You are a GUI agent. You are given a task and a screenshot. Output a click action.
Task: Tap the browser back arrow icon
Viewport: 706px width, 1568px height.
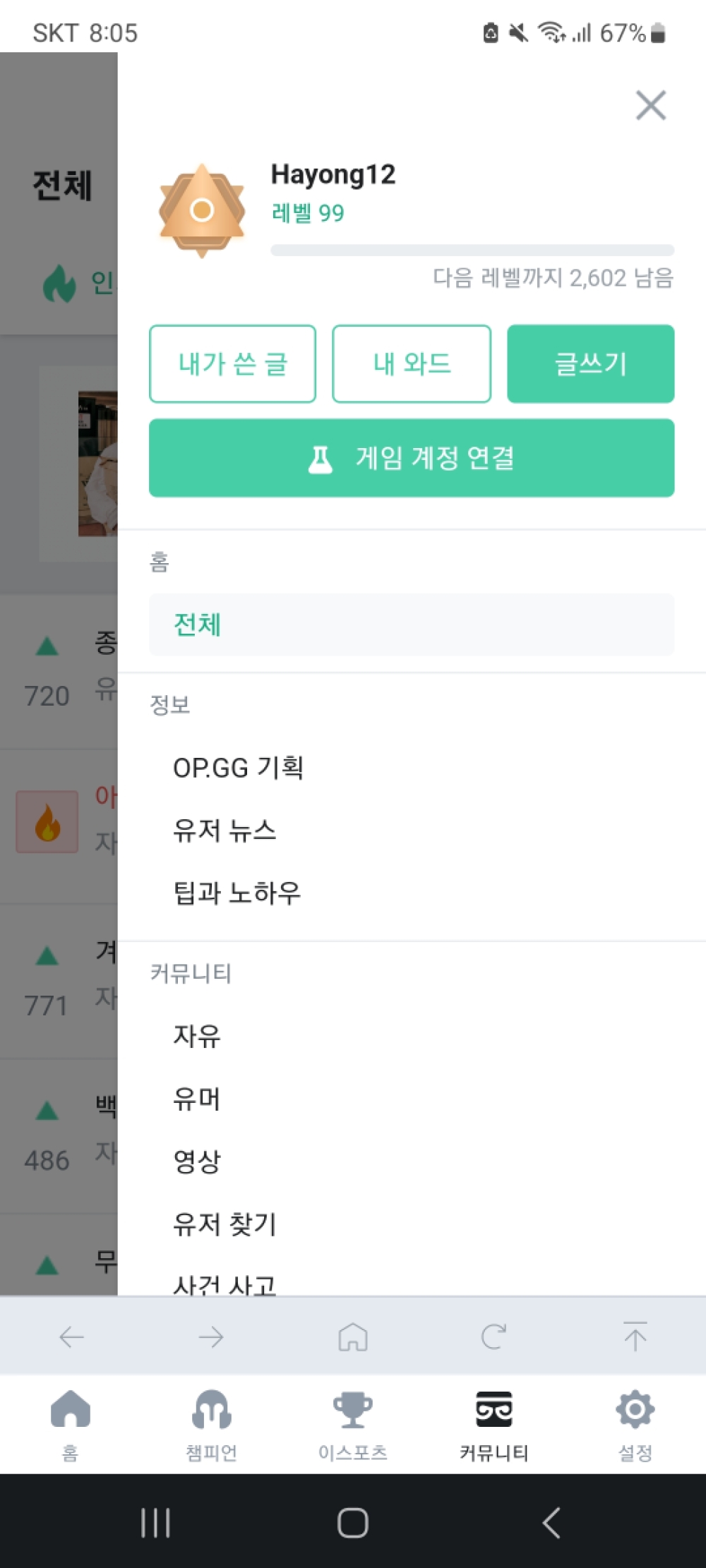click(71, 1337)
